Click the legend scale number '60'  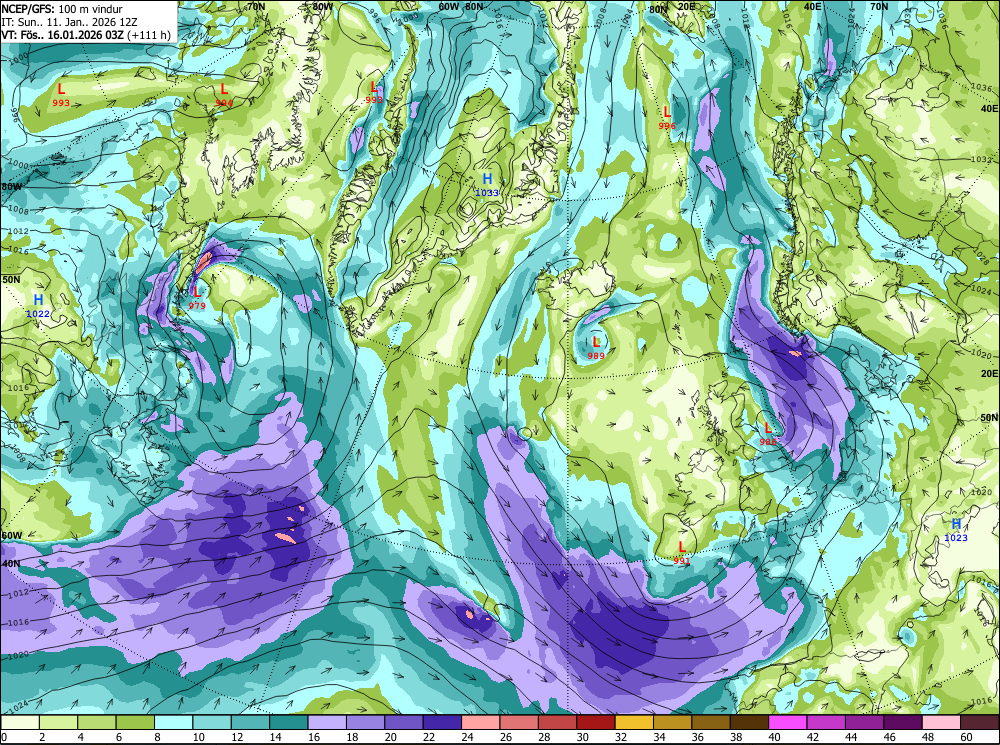[966, 737]
